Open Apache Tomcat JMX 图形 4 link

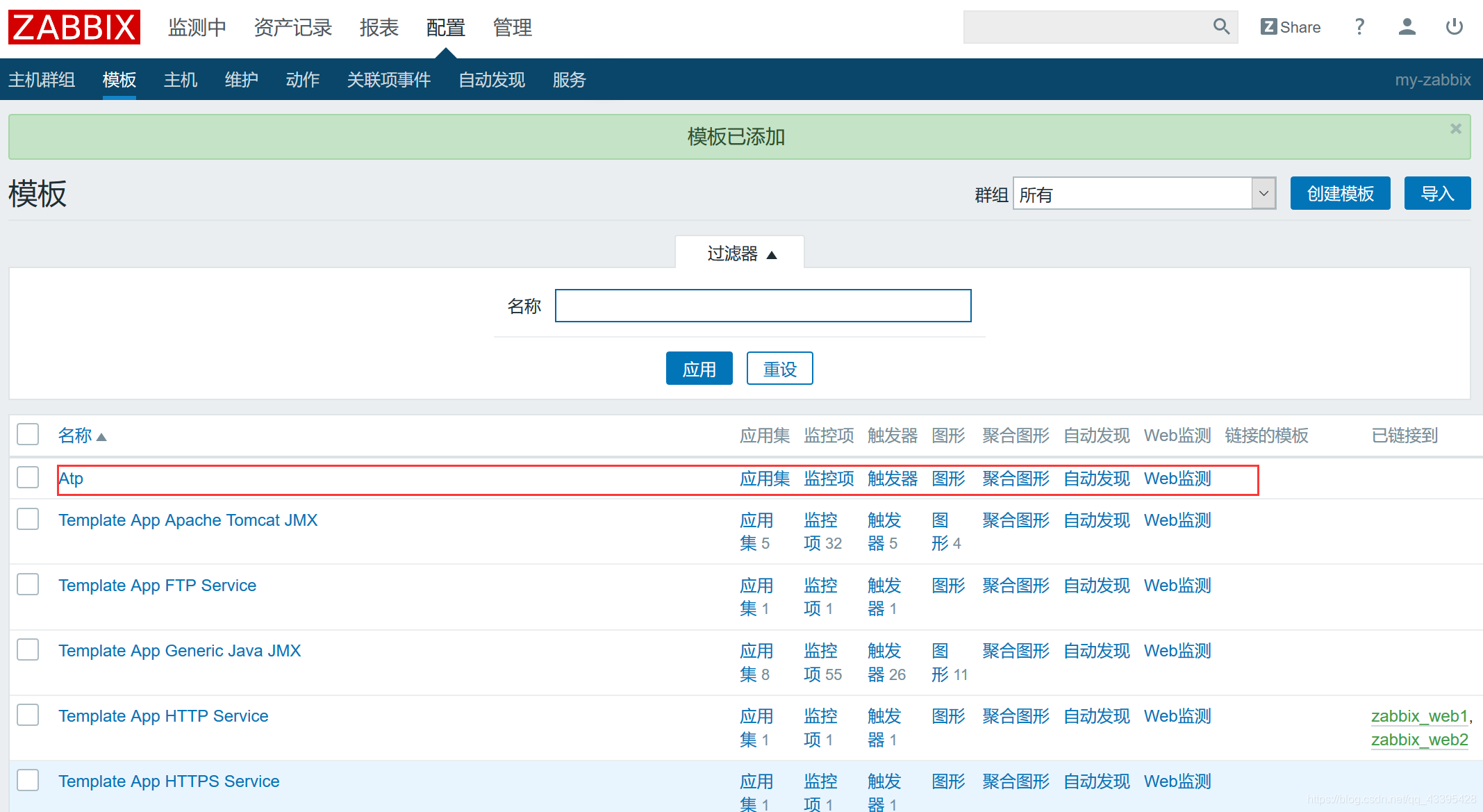[x=946, y=531]
